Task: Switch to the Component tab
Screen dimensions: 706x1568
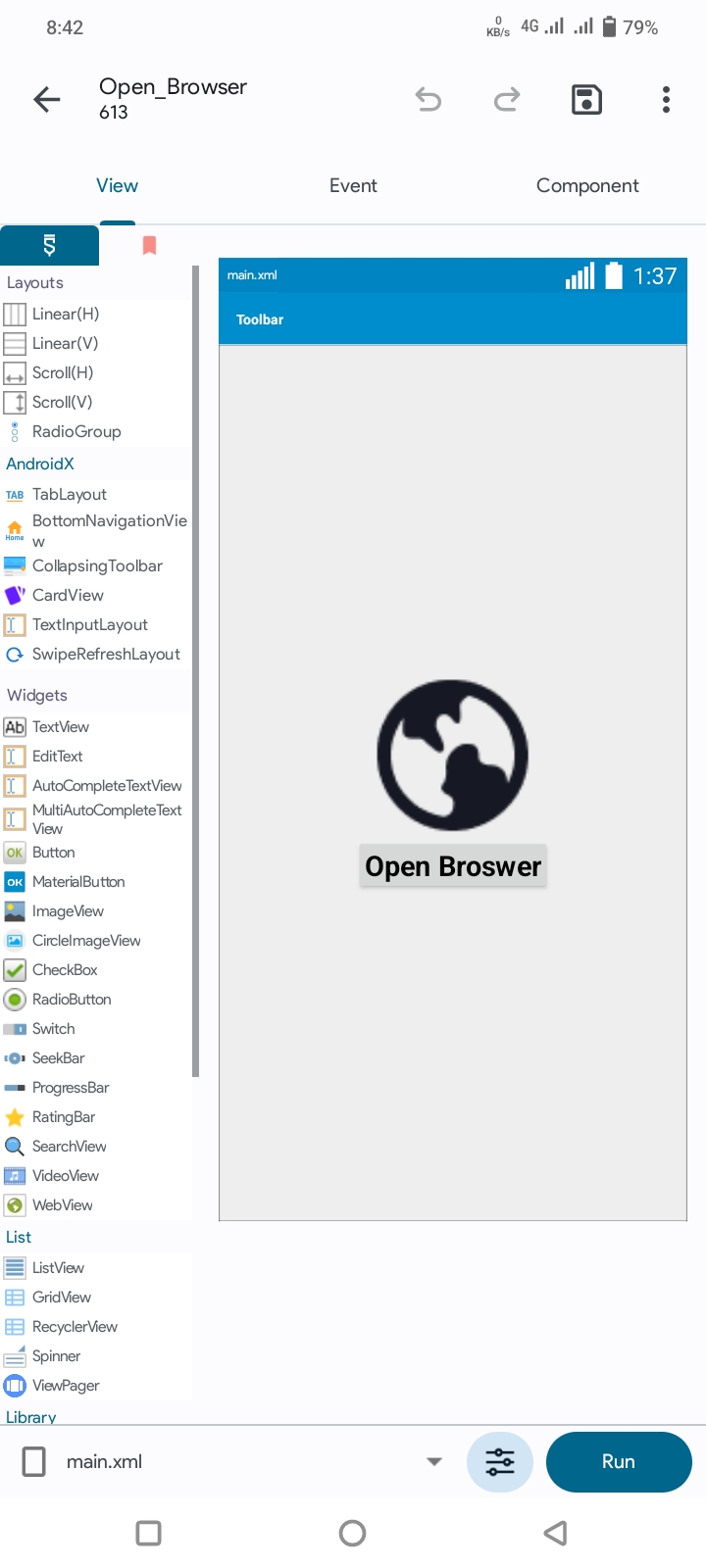Action: pos(587,185)
